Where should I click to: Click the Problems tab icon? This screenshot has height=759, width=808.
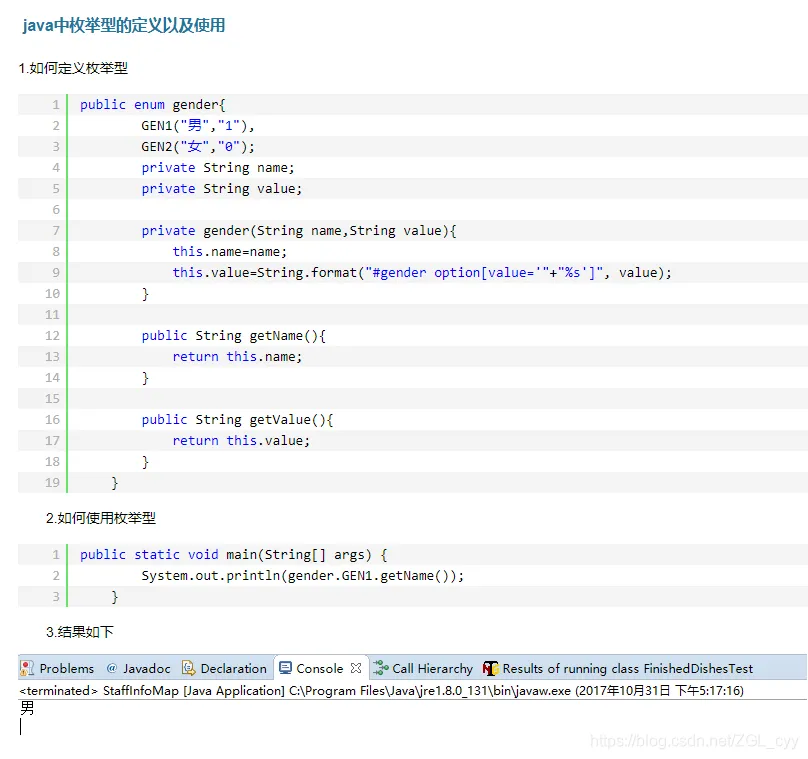(27, 668)
